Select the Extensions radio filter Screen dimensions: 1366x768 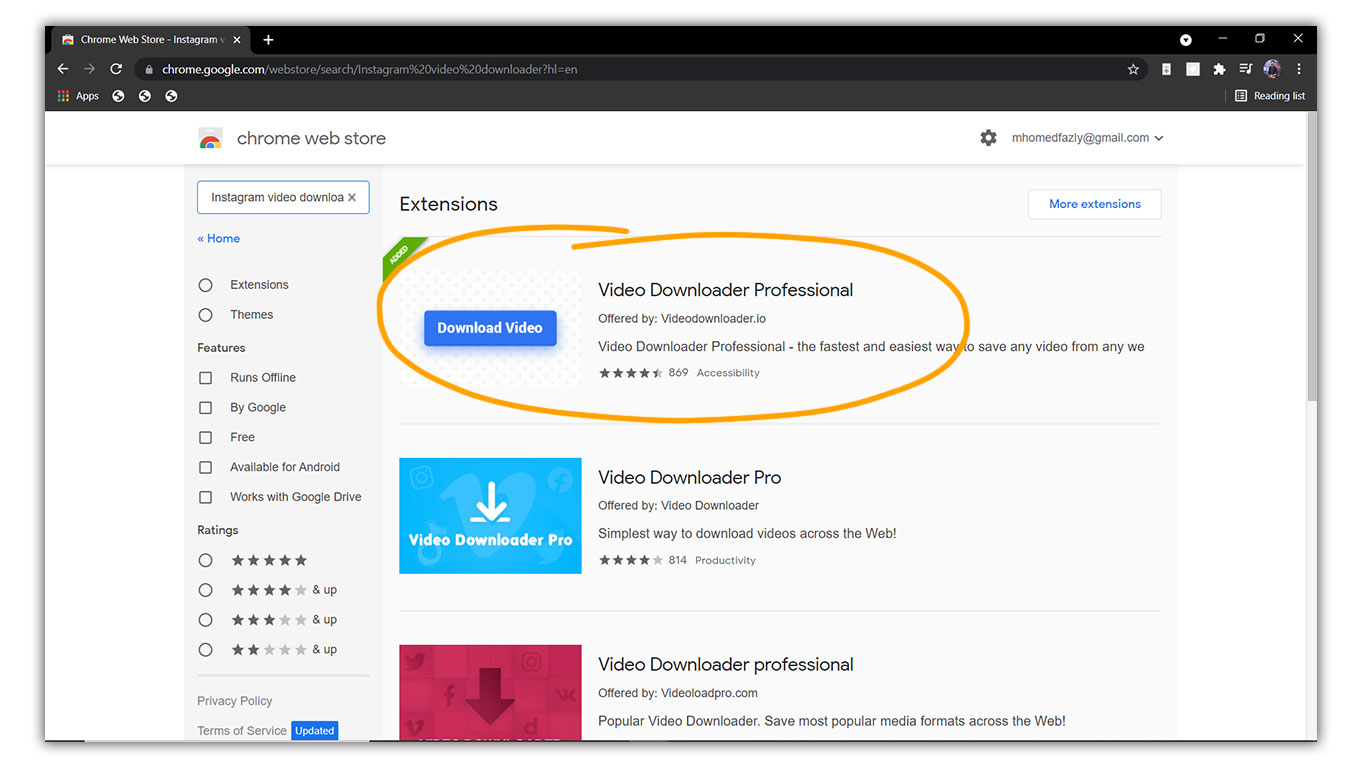tap(206, 285)
